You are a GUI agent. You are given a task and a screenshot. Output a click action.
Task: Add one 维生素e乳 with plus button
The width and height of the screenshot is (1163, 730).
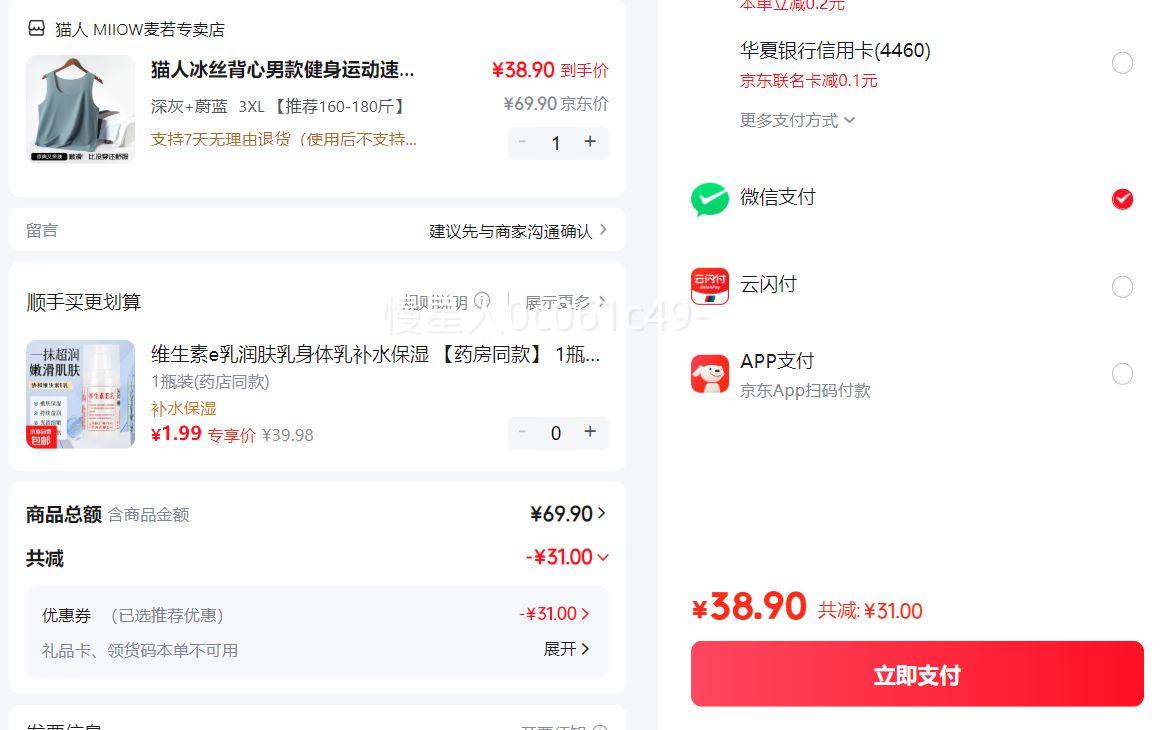tap(590, 432)
